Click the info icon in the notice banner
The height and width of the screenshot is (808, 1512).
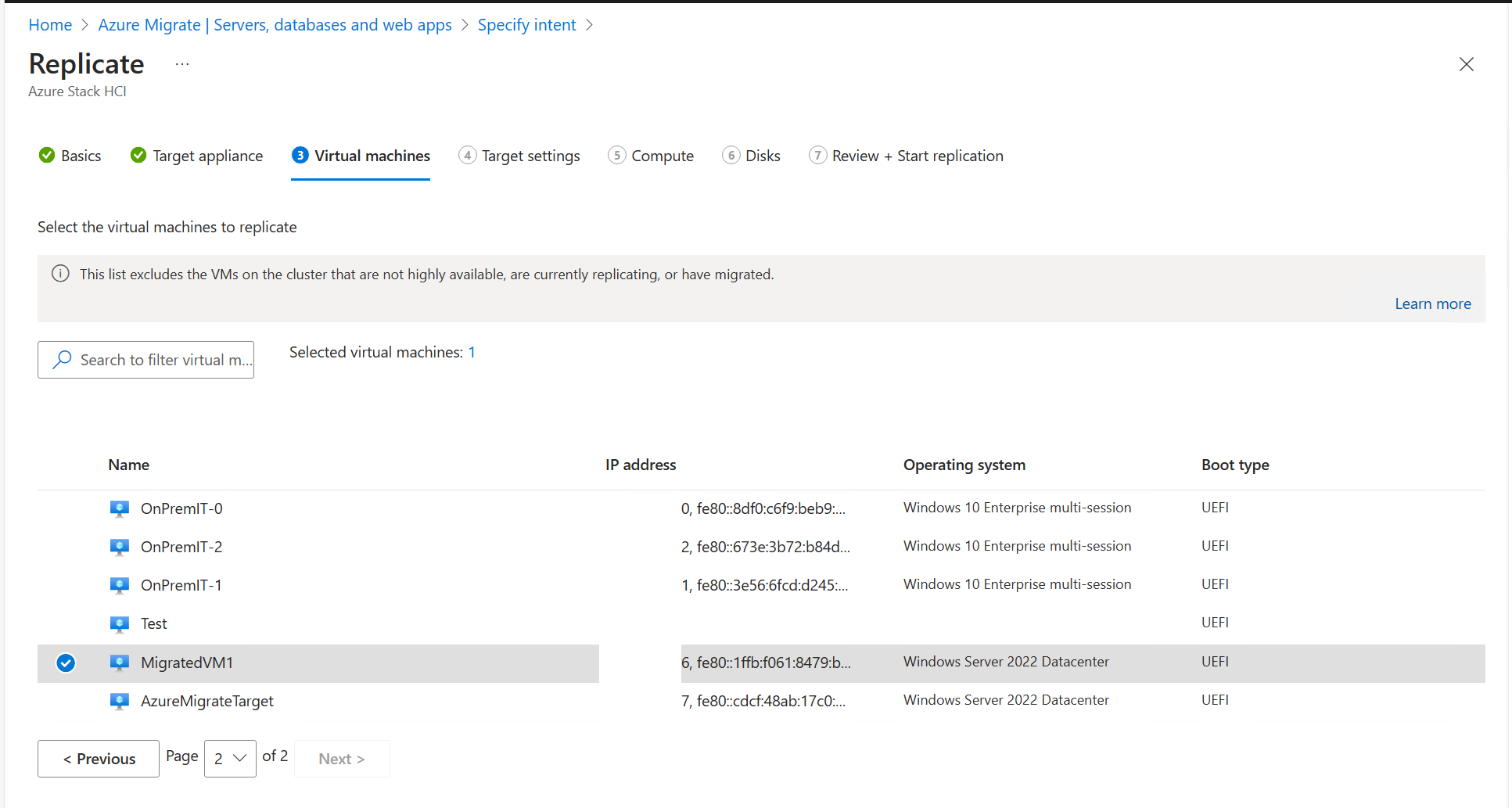pyautogui.click(x=60, y=274)
